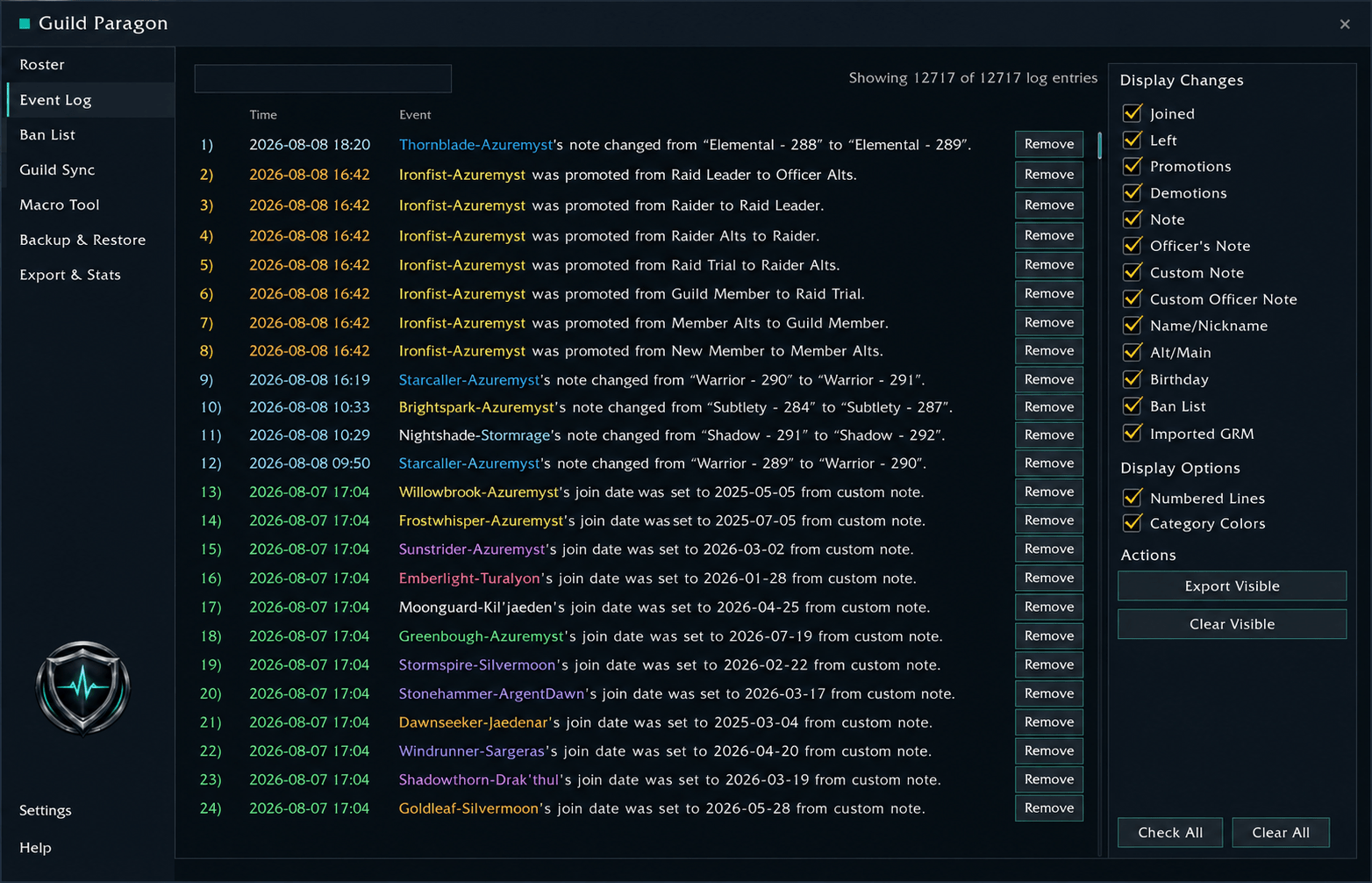Disable Category Colors option
Image resolution: width=1372 pixels, height=883 pixels.
1133,523
